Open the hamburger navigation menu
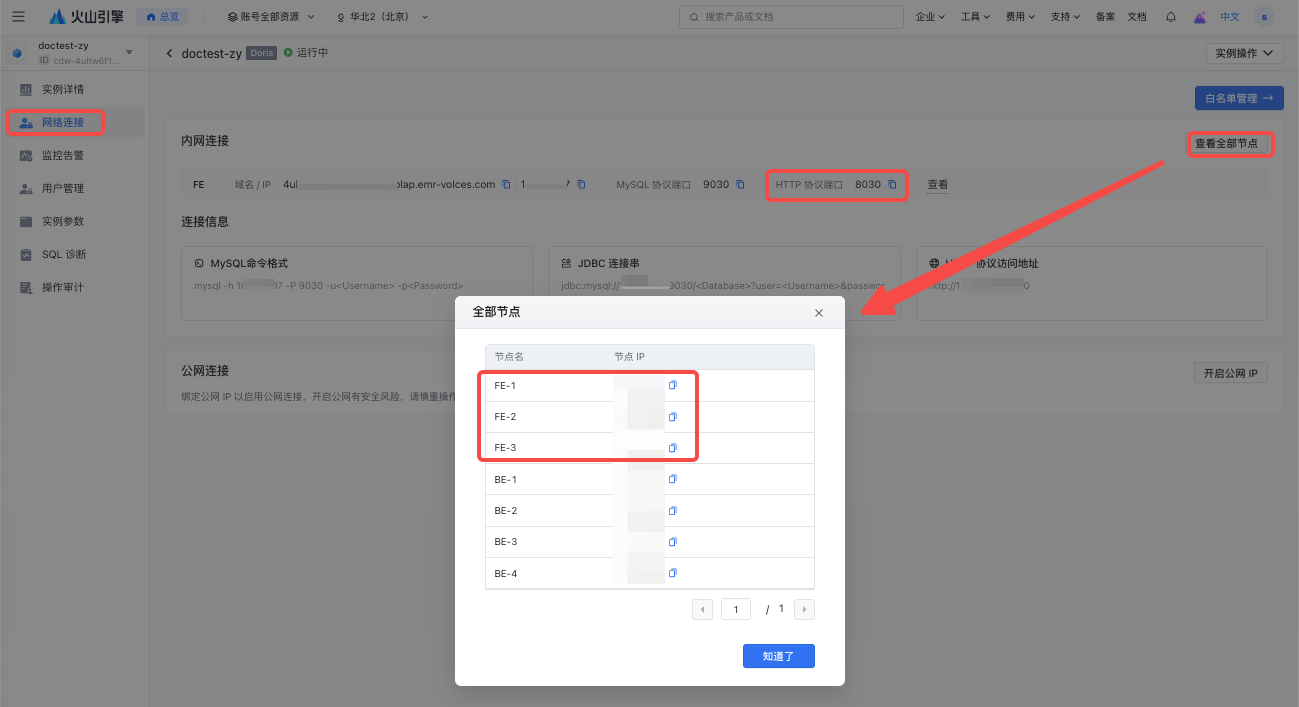Screen dimensions: 1299x707 [18, 17]
